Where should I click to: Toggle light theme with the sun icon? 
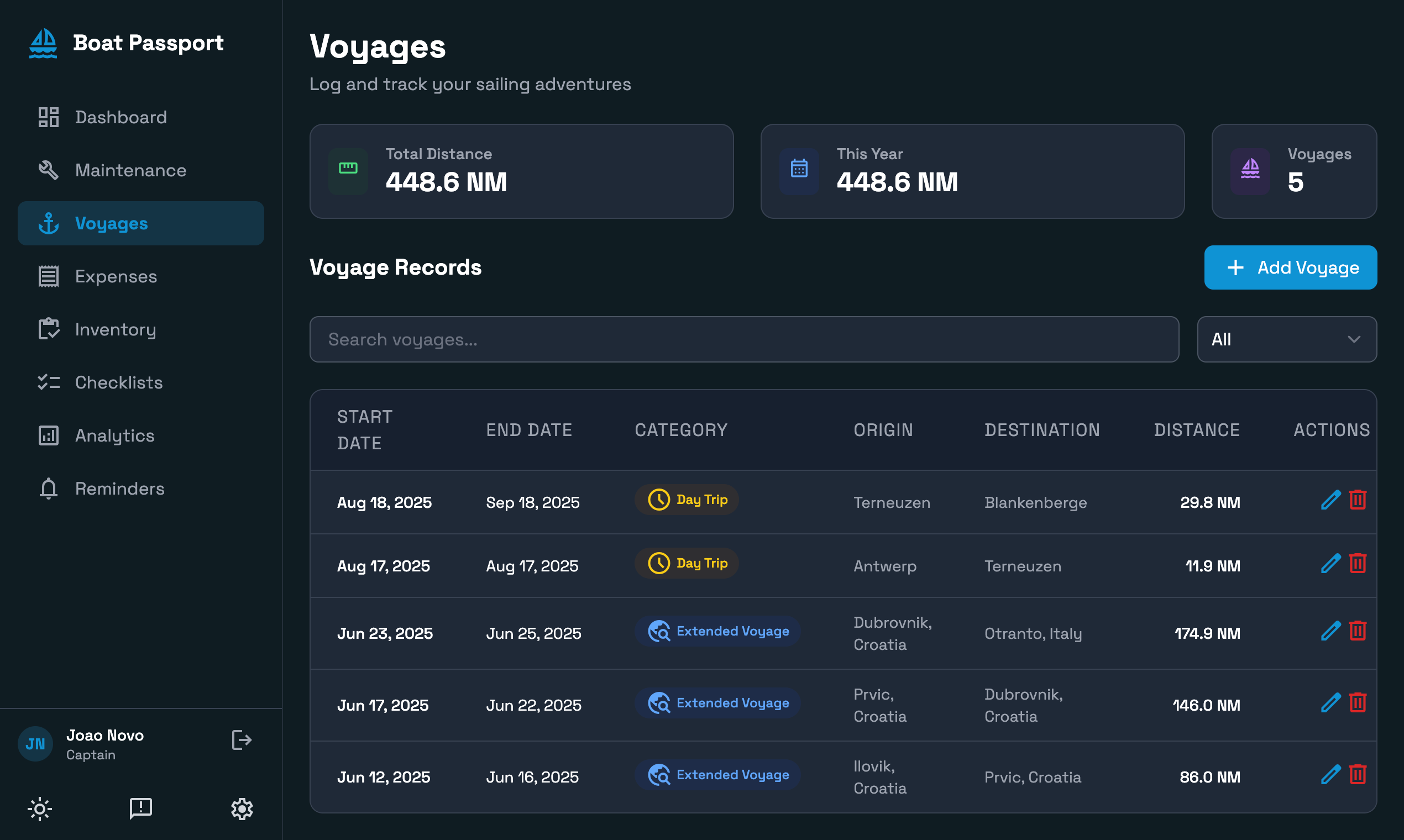(40, 809)
